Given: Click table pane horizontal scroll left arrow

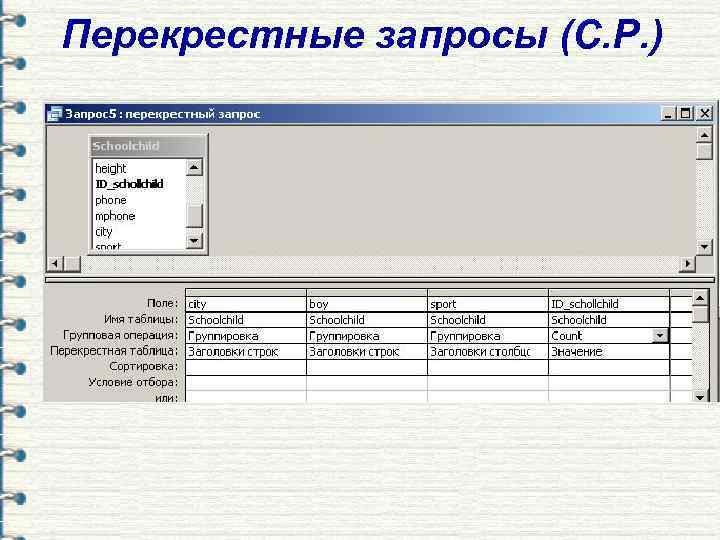Looking at the screenshot, I should (x=56, y=264).
